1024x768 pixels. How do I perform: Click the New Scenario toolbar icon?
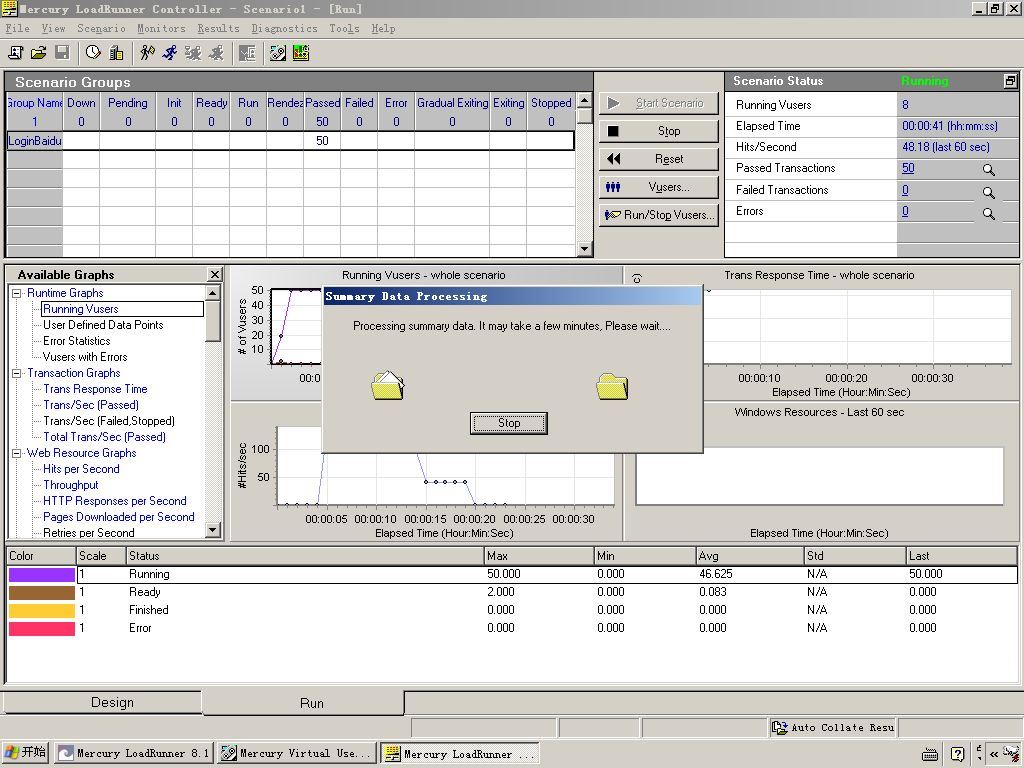(15, 53)
